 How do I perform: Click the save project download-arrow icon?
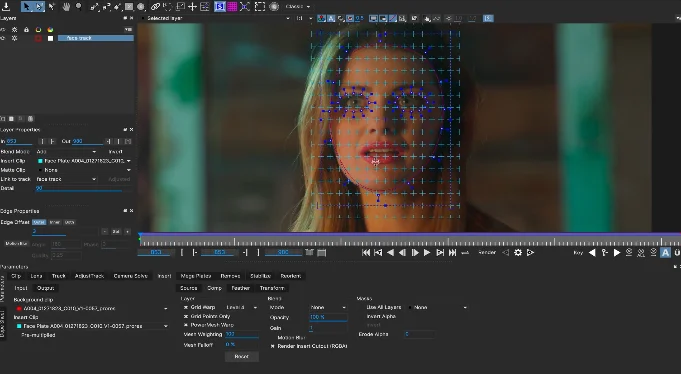[6, 6]
